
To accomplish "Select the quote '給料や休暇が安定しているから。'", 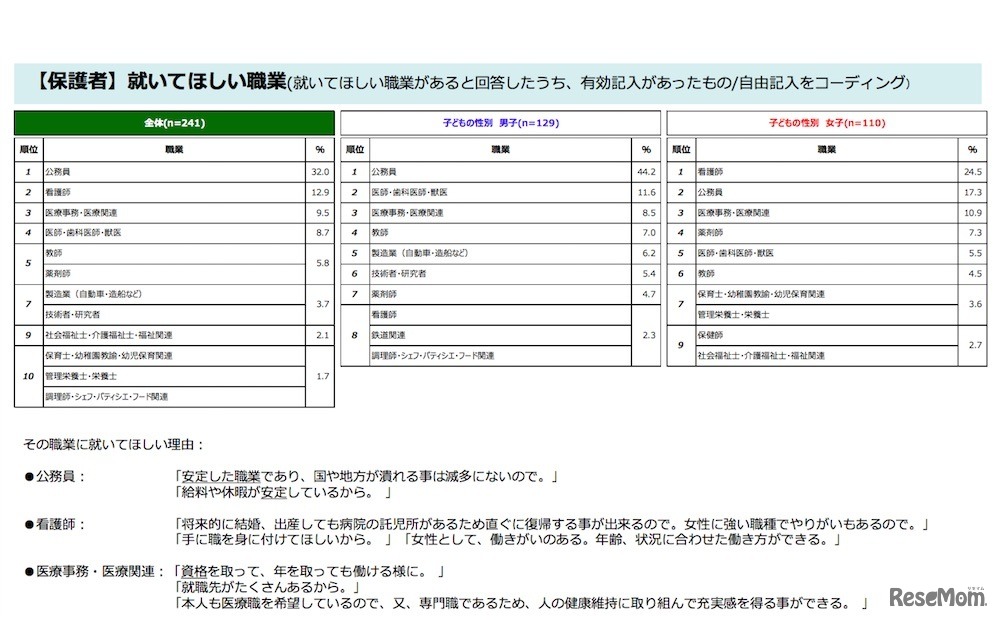I will (x=283, y=492).
